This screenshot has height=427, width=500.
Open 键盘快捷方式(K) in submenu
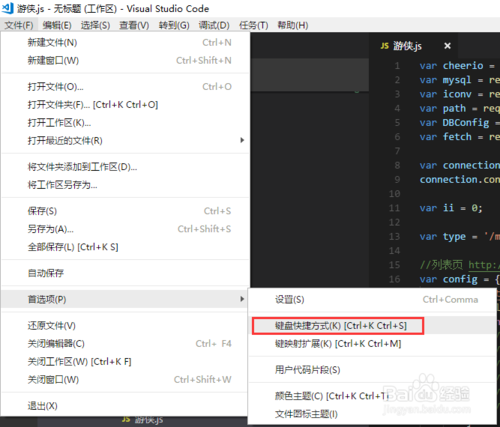pos(373,326)
